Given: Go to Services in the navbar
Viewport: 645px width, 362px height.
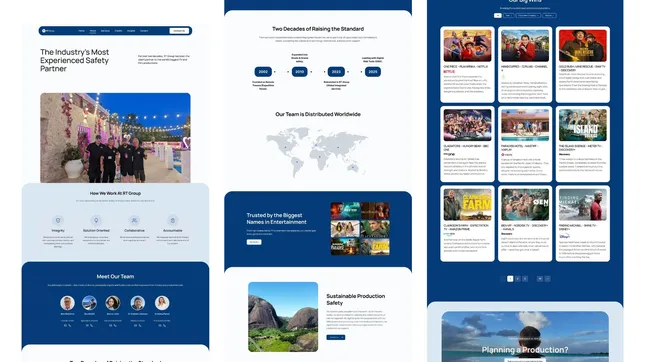Looking at the screenshot, I should tap(105, 31).
